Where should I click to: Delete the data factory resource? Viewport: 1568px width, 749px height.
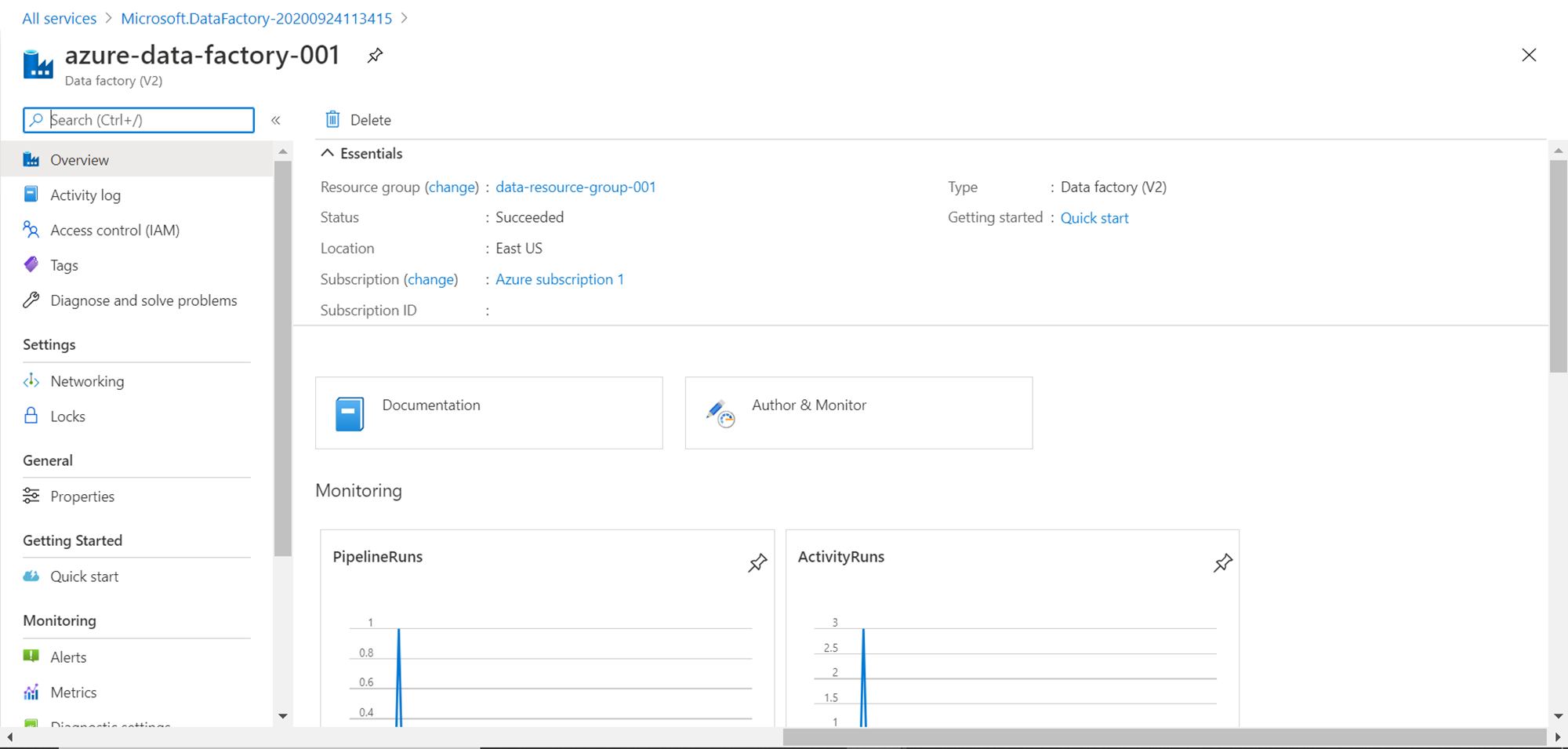click(358, 119)
